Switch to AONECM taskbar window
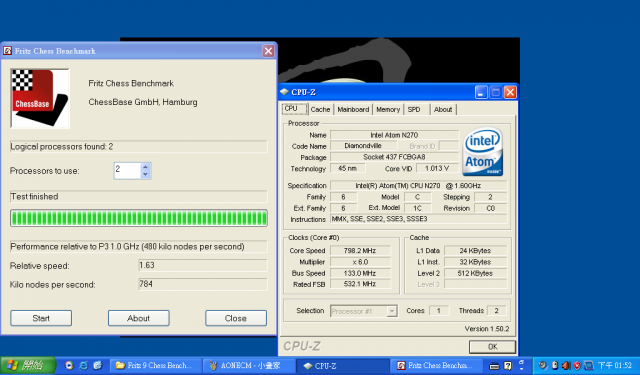 click(x=249, y=366)
